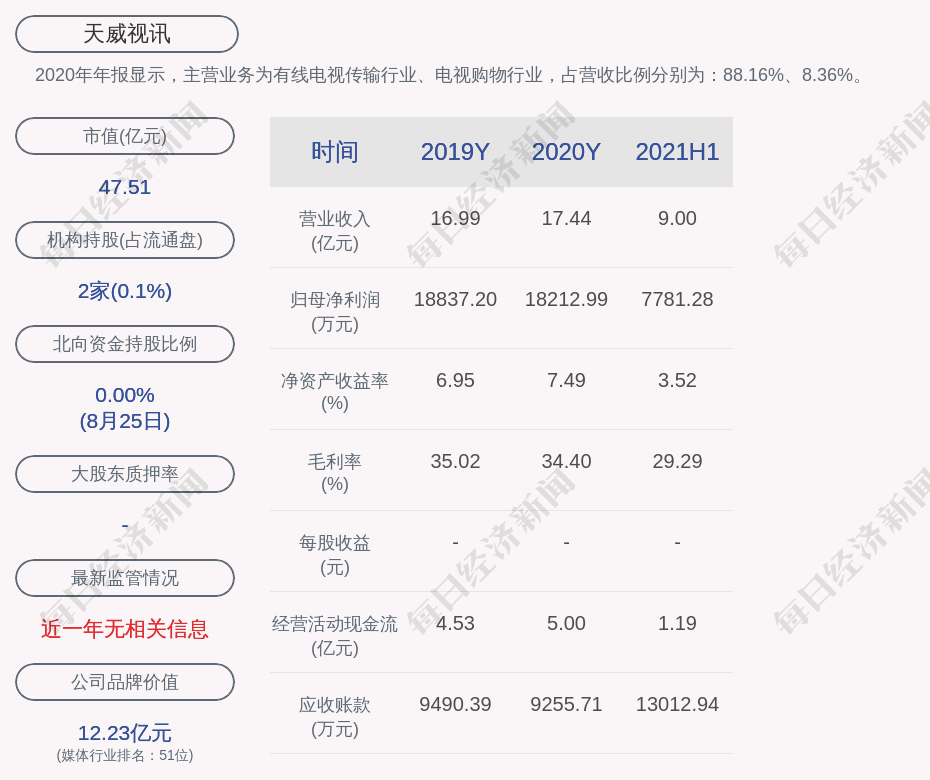The image size is (930, 780).
Task: Click ROE value 7.49
Action: [x=566, y=380]
